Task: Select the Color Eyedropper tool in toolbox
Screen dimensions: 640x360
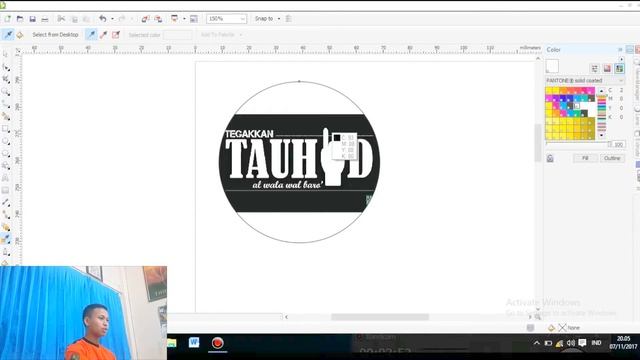Action: 6,240
